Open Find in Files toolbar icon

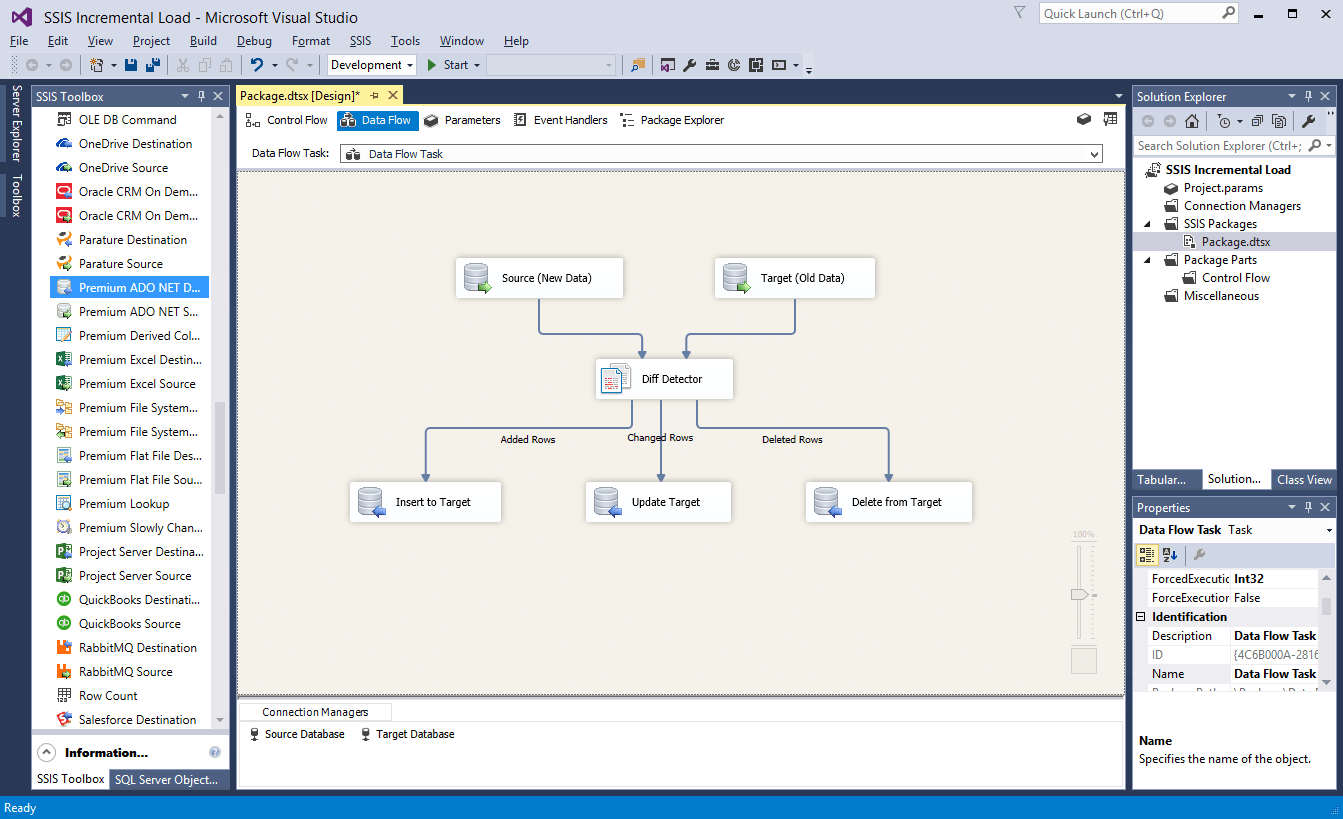[638, 65]
